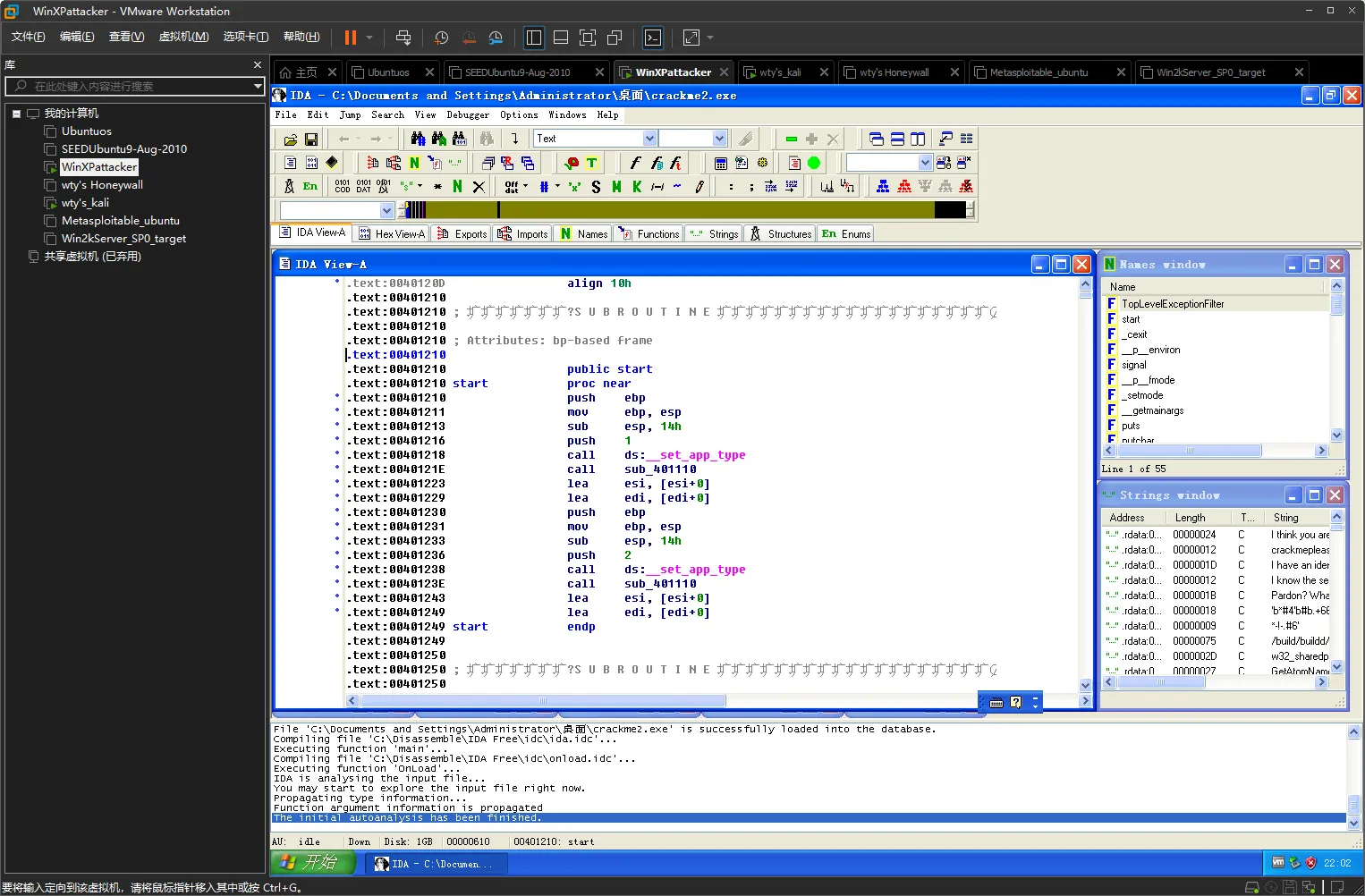Click the IDA taskbar button in XP taskbar

tap(435, 863)
